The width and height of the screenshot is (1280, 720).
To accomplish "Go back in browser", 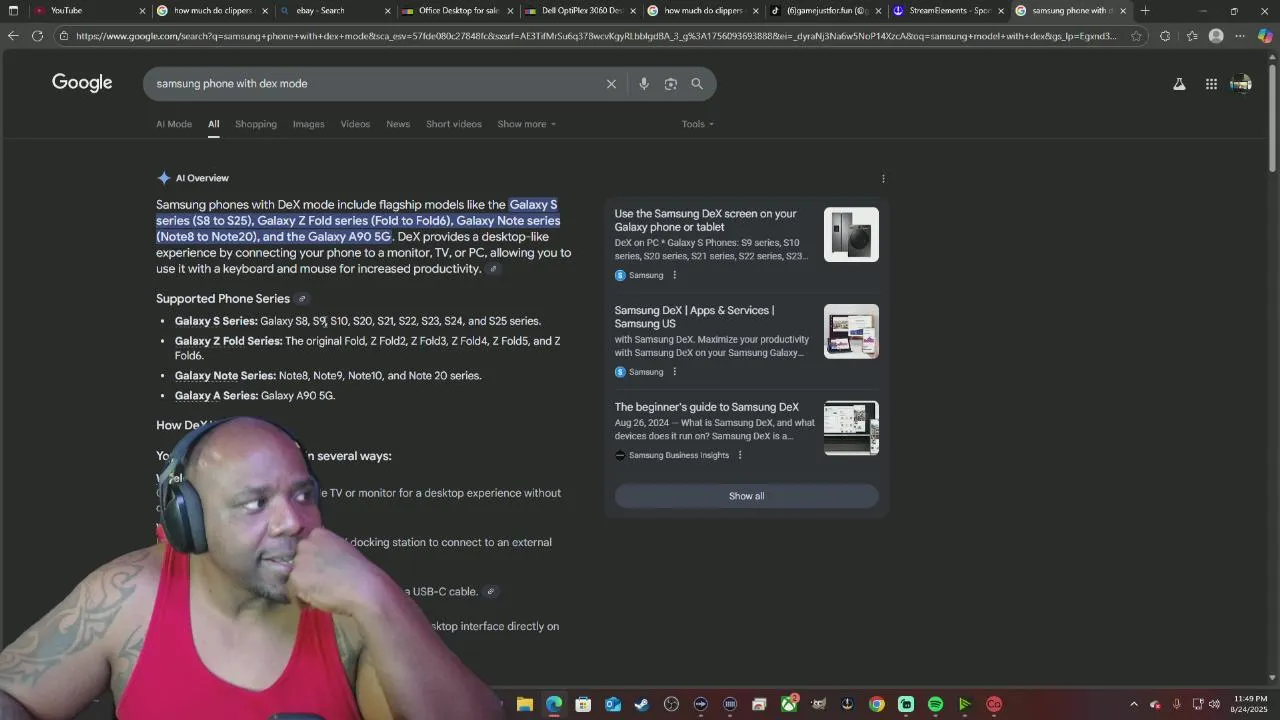I will click(x=13, y=36).
